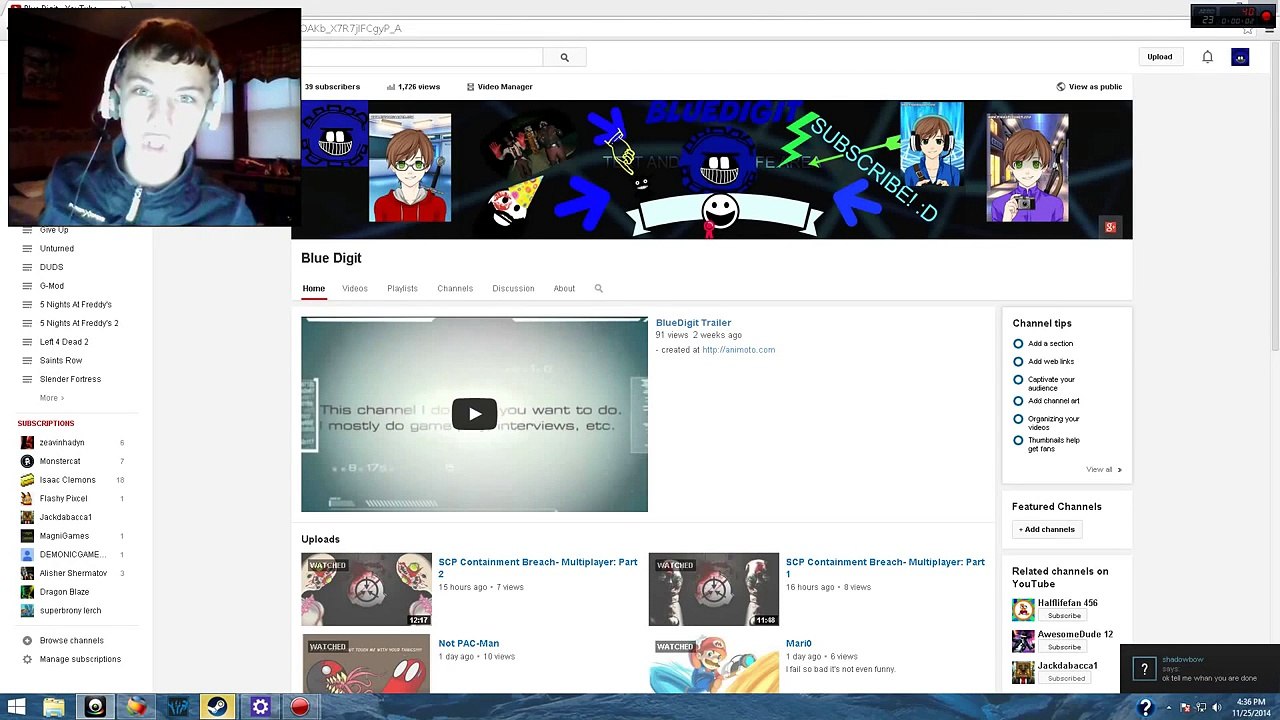Click the YouTube search magnifier button

click(x=564, y=57)
